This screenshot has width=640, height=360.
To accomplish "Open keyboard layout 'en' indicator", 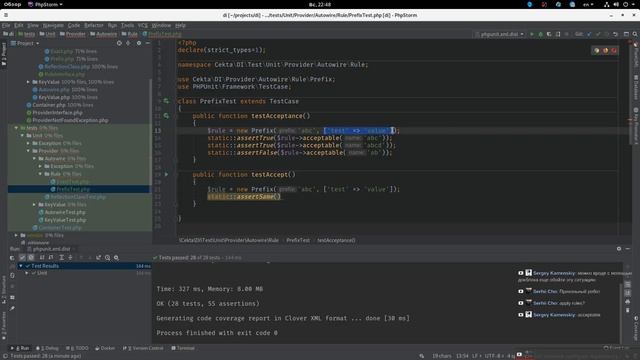I will click(x=588, y=4).
